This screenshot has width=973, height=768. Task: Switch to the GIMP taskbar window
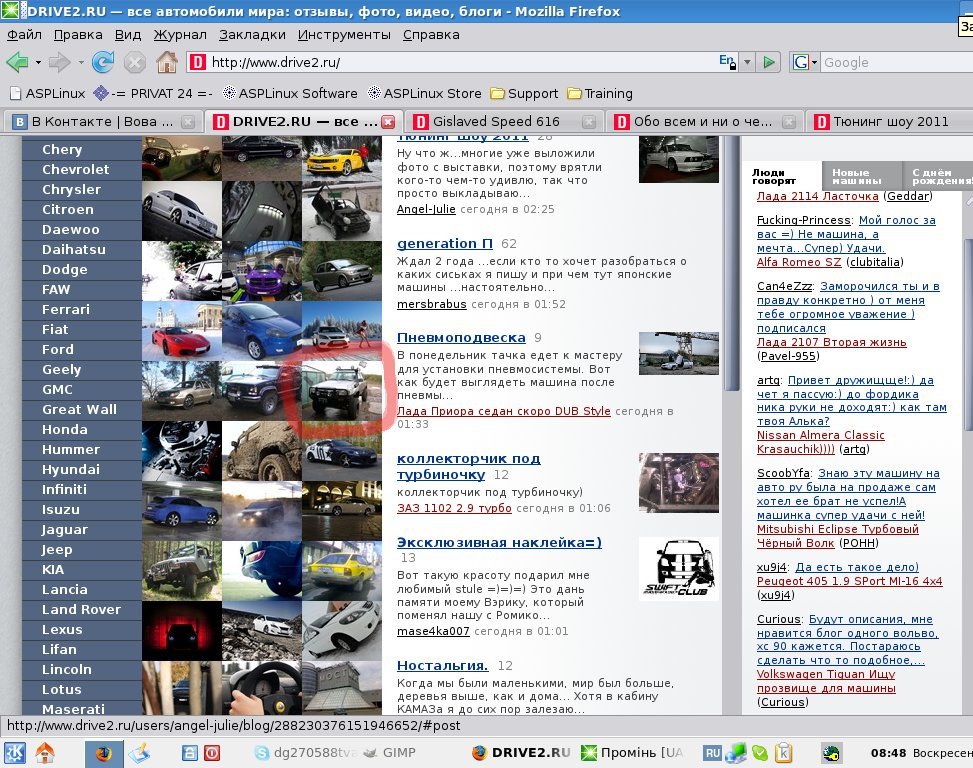point(389,753)
